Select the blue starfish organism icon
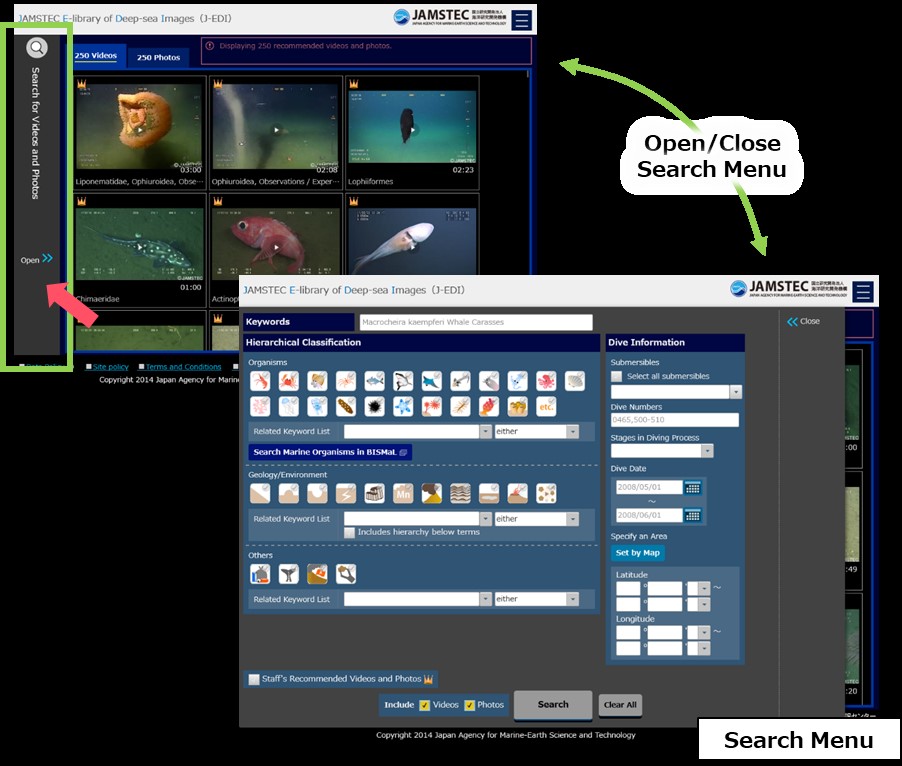The height and width of the screenshot is (766, 902). coord(403,407)
